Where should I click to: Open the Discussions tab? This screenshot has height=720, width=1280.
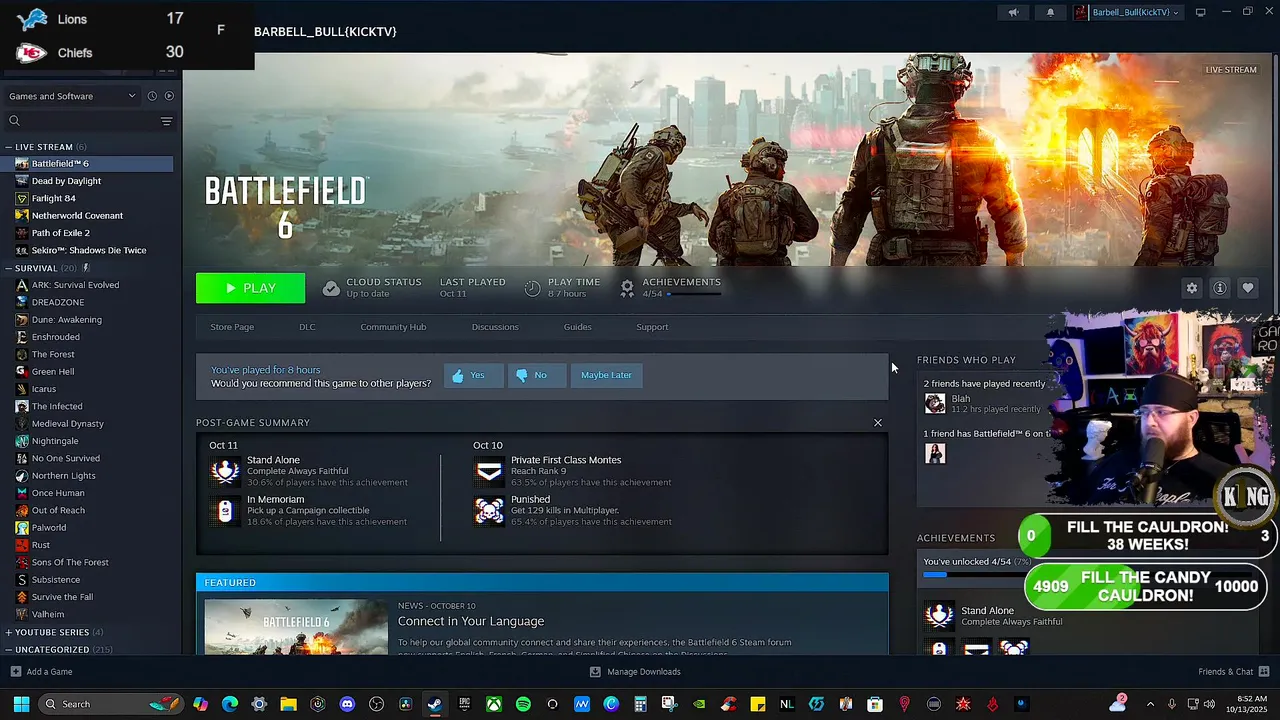click(x=495, y=327)
